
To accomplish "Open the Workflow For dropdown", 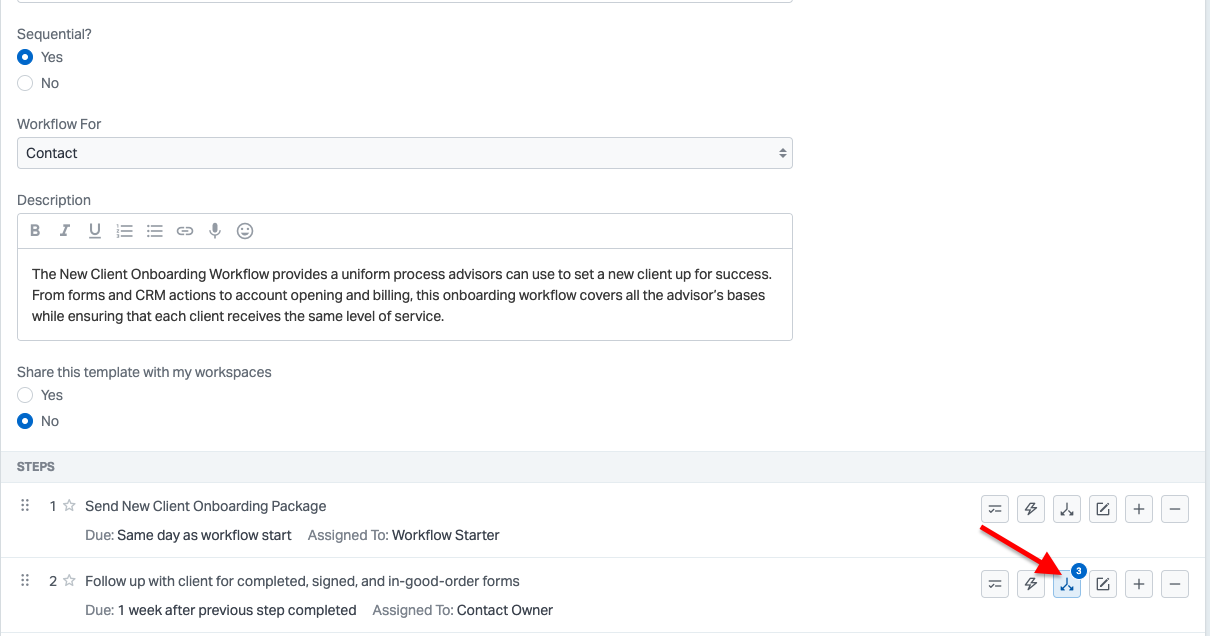I will click(404, 153).
